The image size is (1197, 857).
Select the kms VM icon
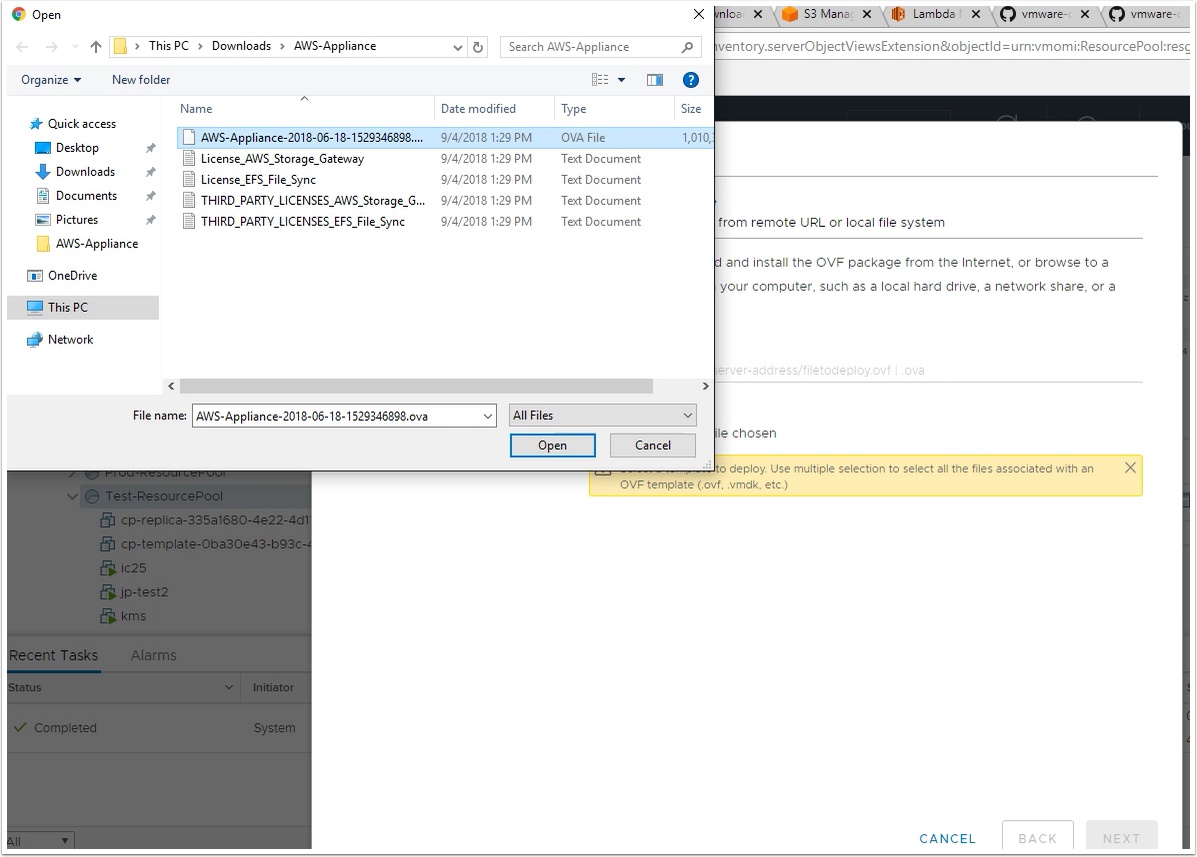(108, 616)
